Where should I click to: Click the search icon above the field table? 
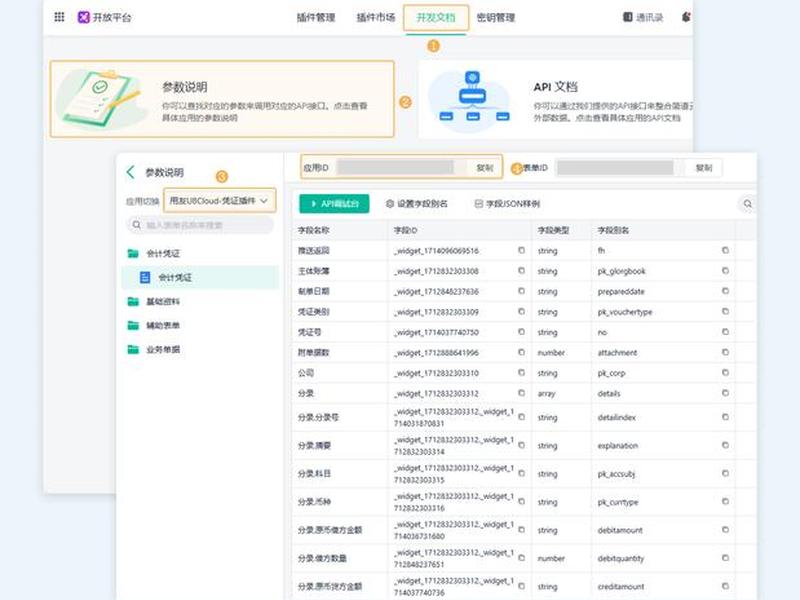(747, 204)
